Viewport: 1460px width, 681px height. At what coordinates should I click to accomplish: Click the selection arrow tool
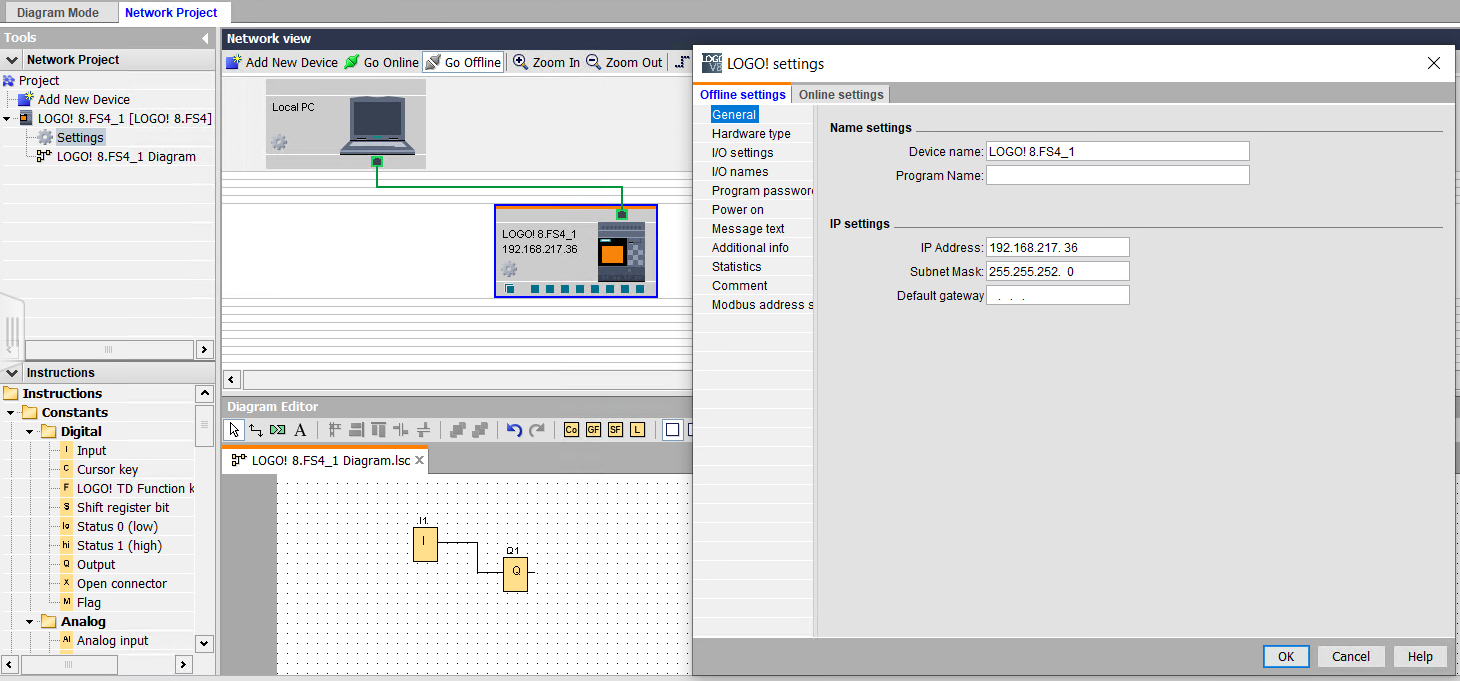[x=234, y=430]
